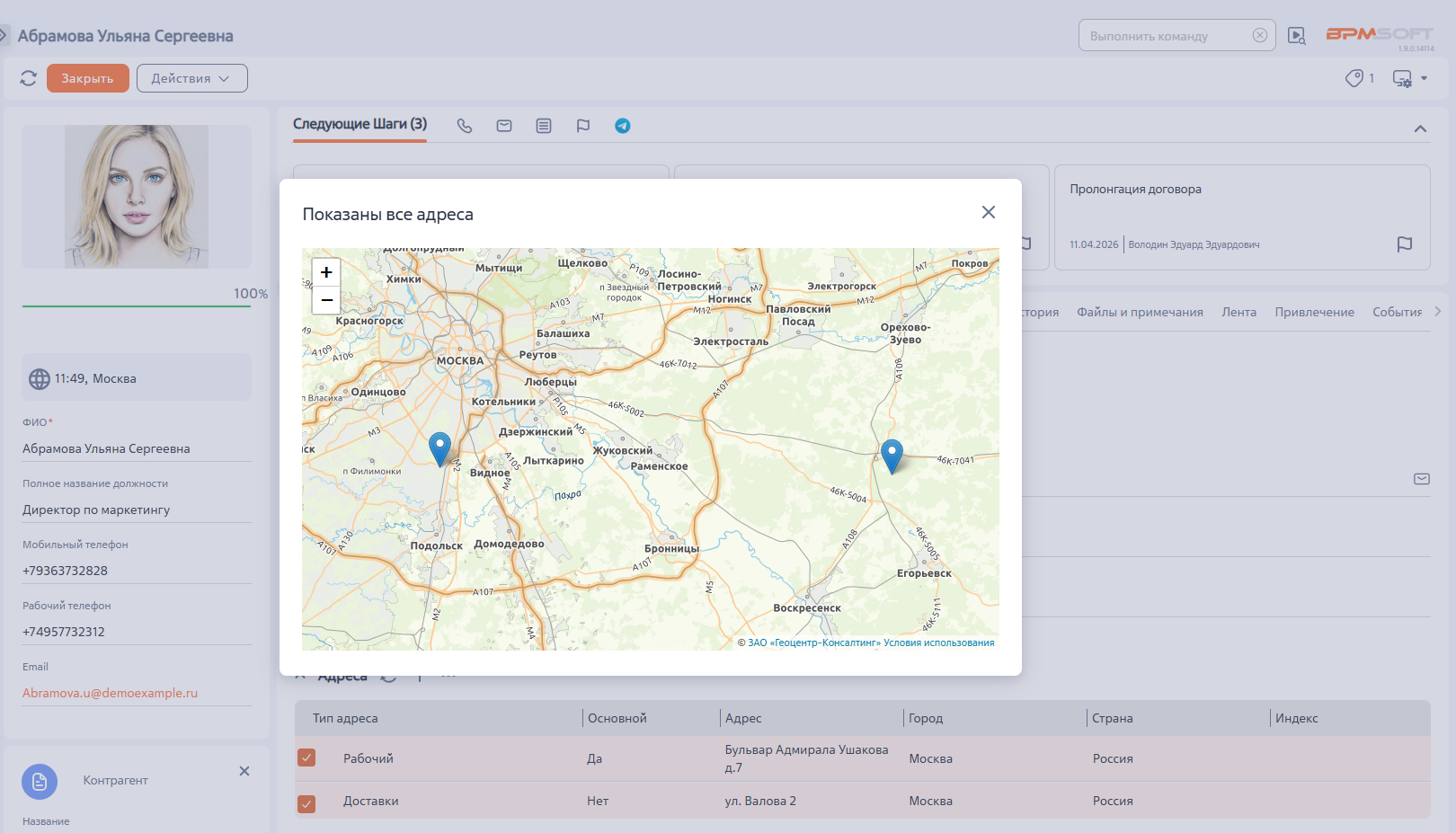Click the mobile phone field +79363732828
This screenshot has width=1456, height=833.
tap(137, 571)
